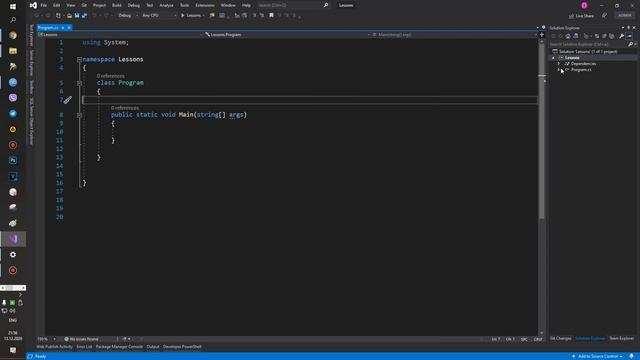This screenshot has height=360, width=640.
Task: Open the Output tab
Action: coord(153,347)
